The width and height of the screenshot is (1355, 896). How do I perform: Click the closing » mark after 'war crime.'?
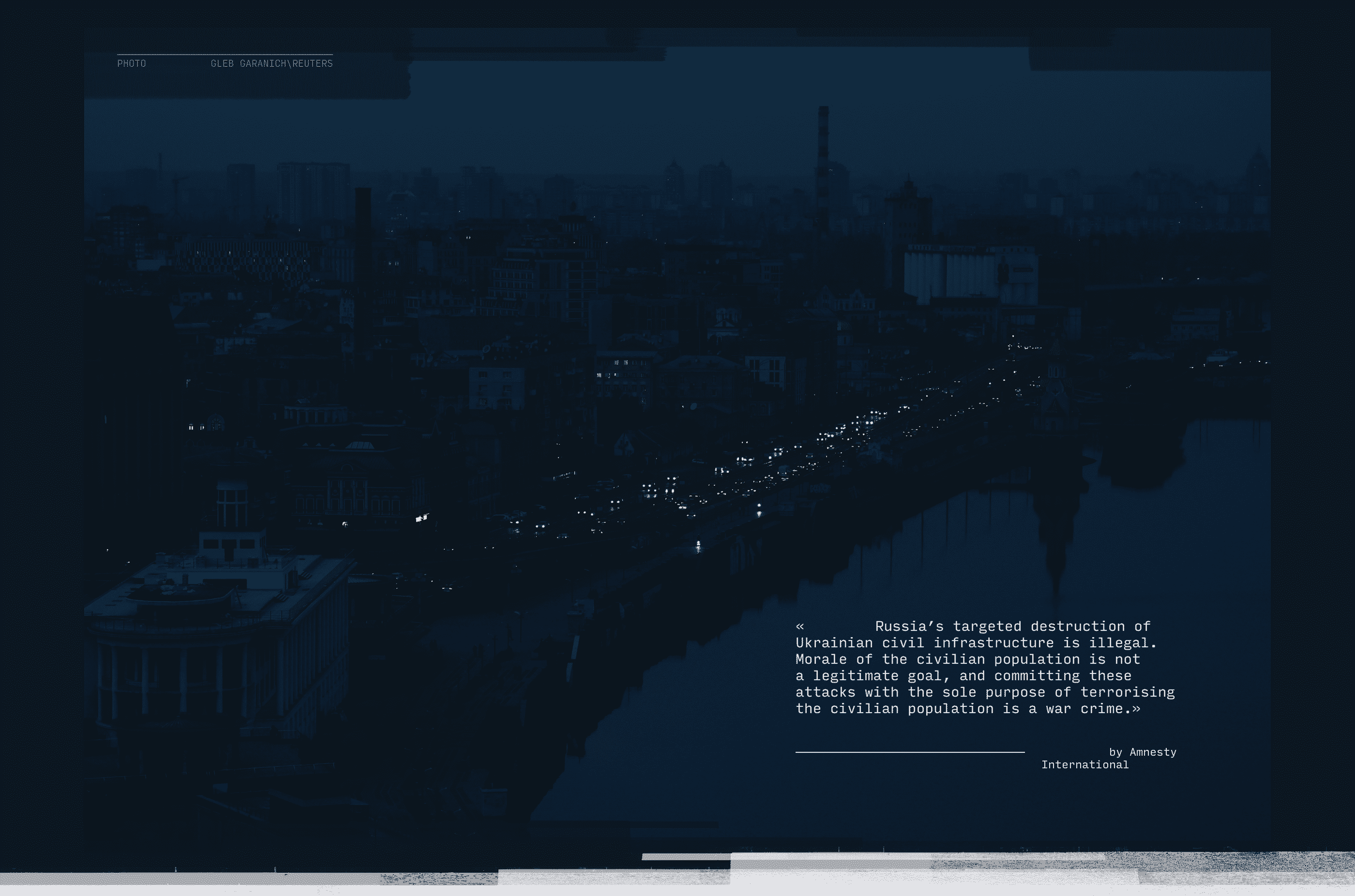1136,709
